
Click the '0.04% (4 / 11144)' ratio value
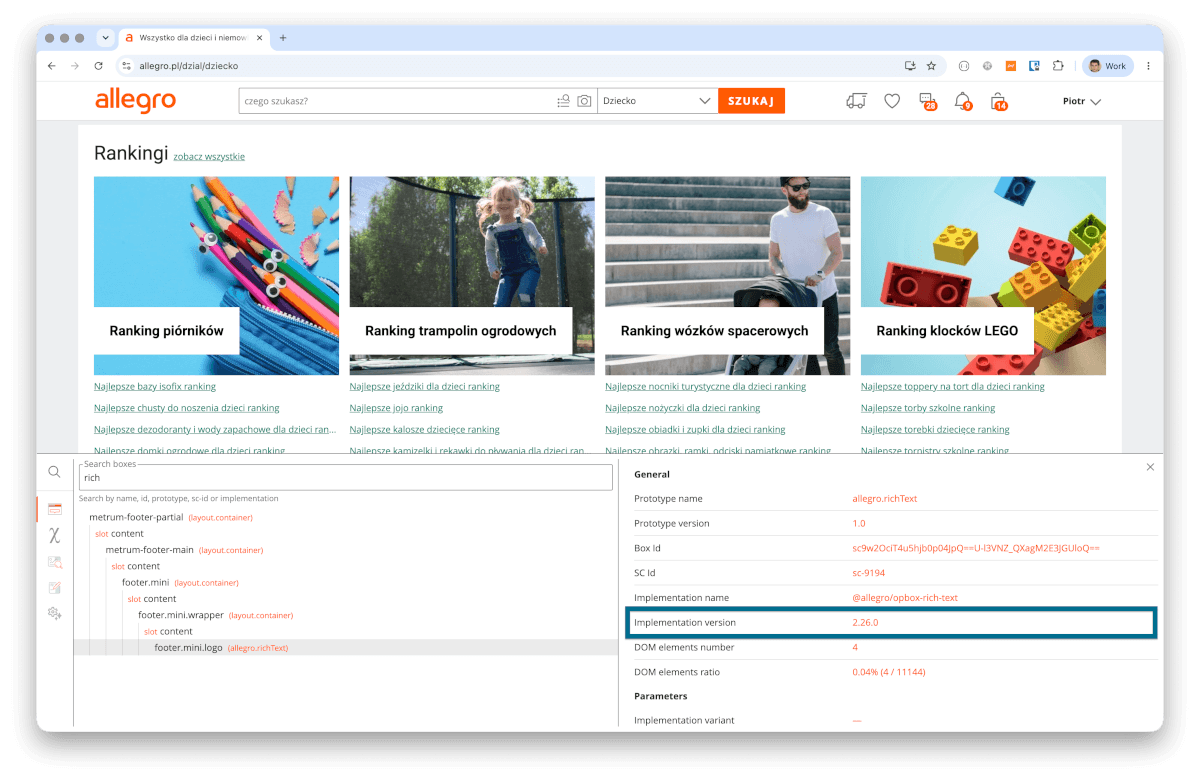889,672
